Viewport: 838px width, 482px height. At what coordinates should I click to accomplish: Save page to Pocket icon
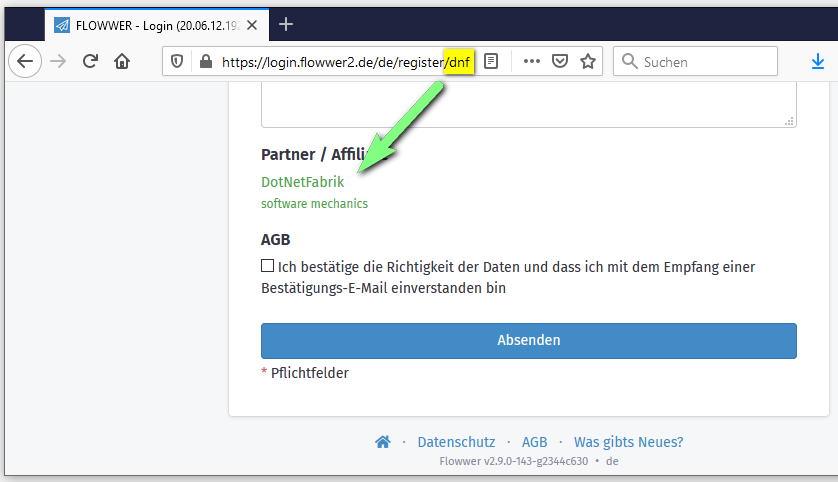(x=560, y=61)
